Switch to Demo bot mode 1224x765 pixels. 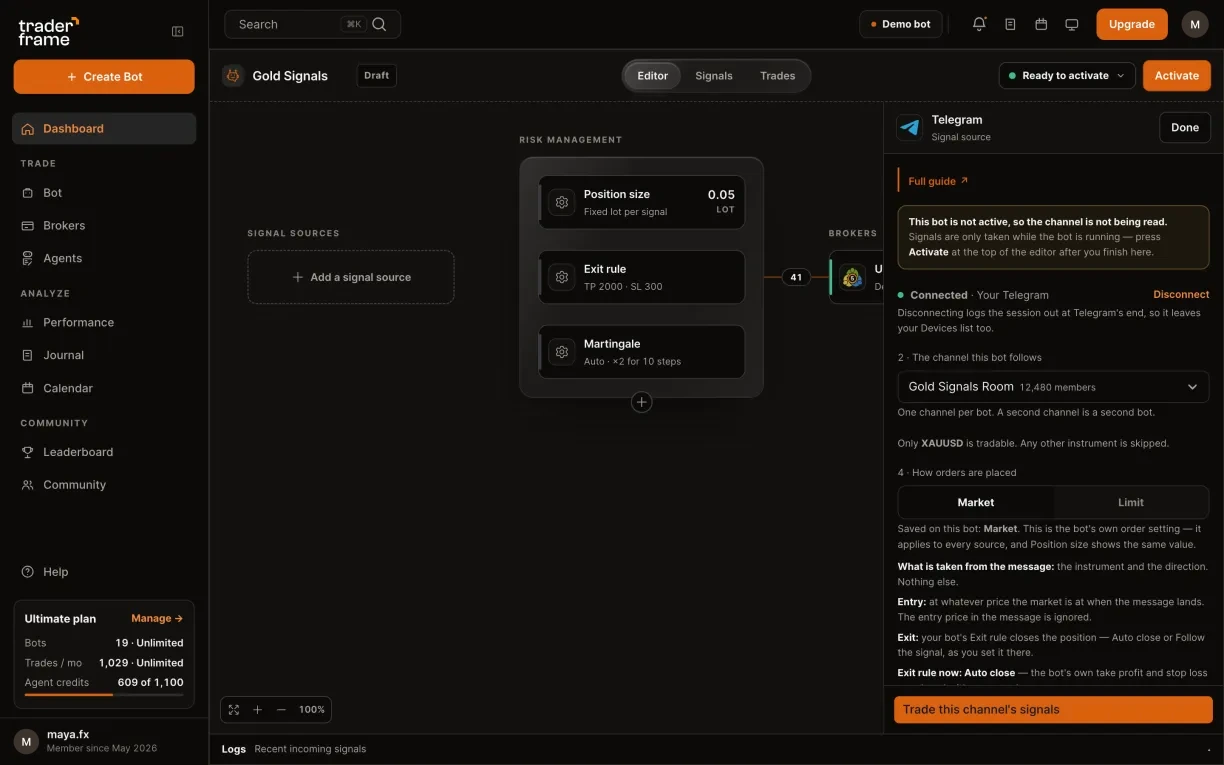click(900, 24)
